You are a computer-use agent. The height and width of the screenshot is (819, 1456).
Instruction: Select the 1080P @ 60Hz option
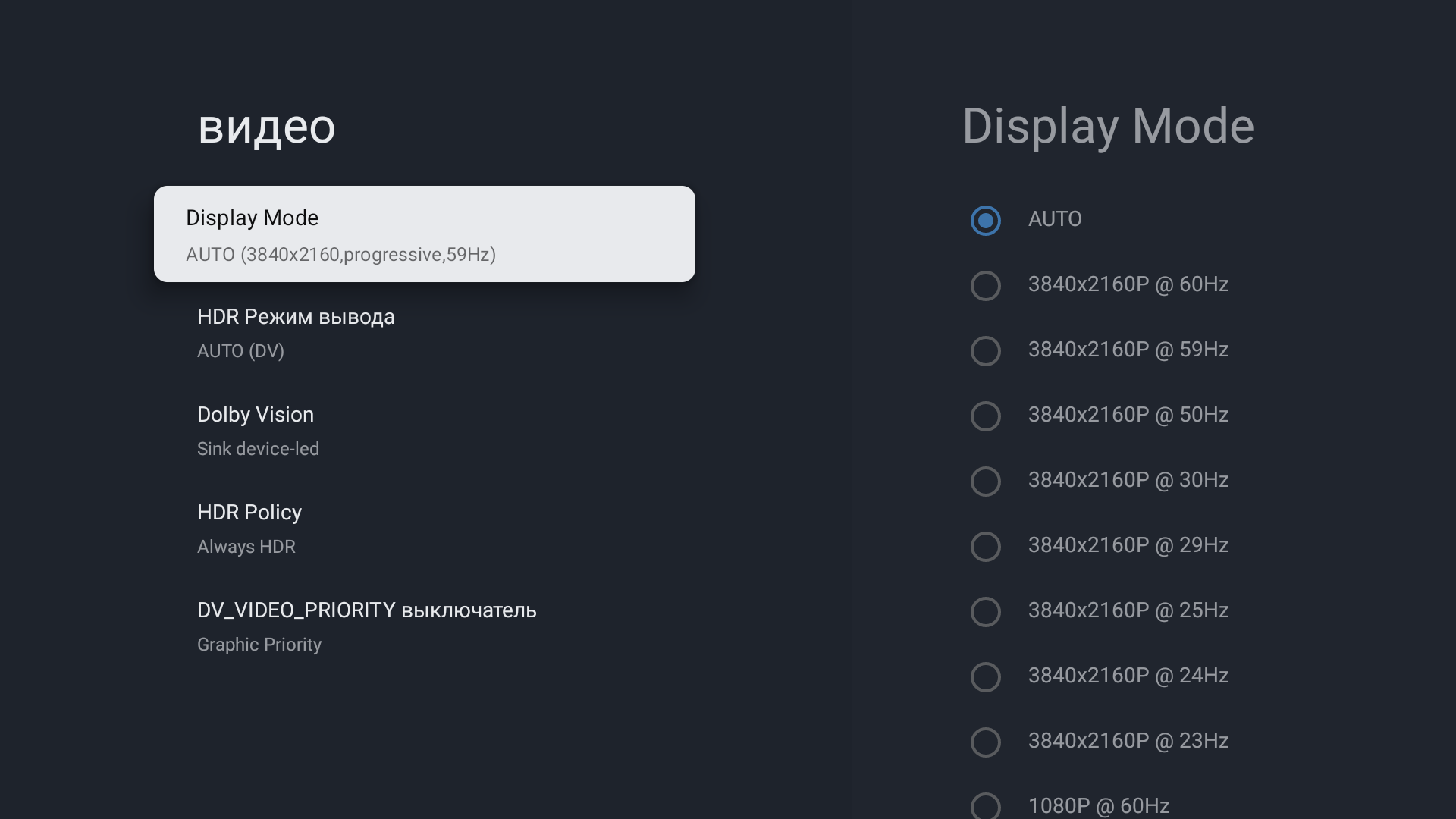(x=985, y=805)
